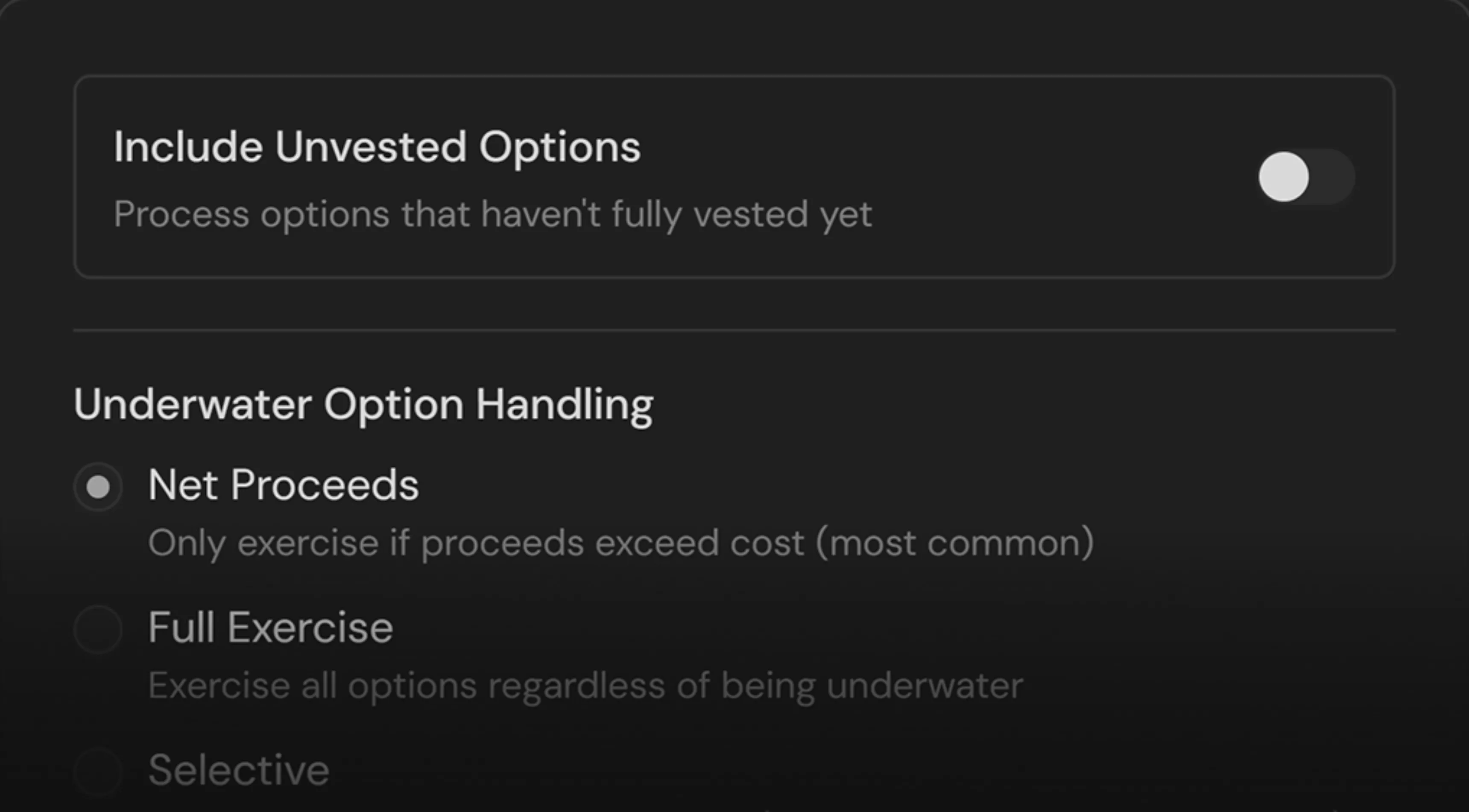Click the word 'underwater' in Full Exercise description
Screen dimensions: 1469x812
(x=925, y=685)
